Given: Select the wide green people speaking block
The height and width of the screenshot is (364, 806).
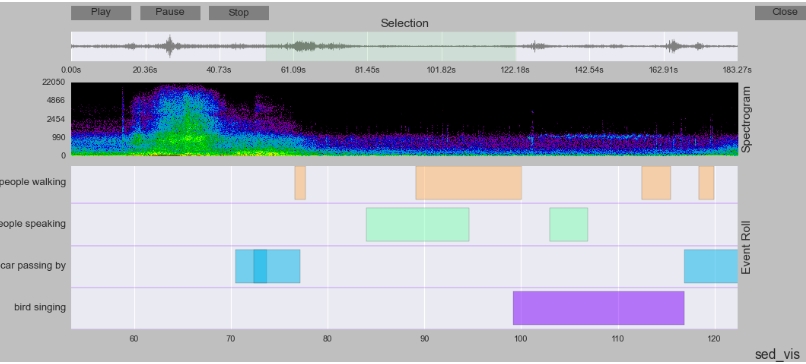Looking at the screenshot, I should [417, 225].
